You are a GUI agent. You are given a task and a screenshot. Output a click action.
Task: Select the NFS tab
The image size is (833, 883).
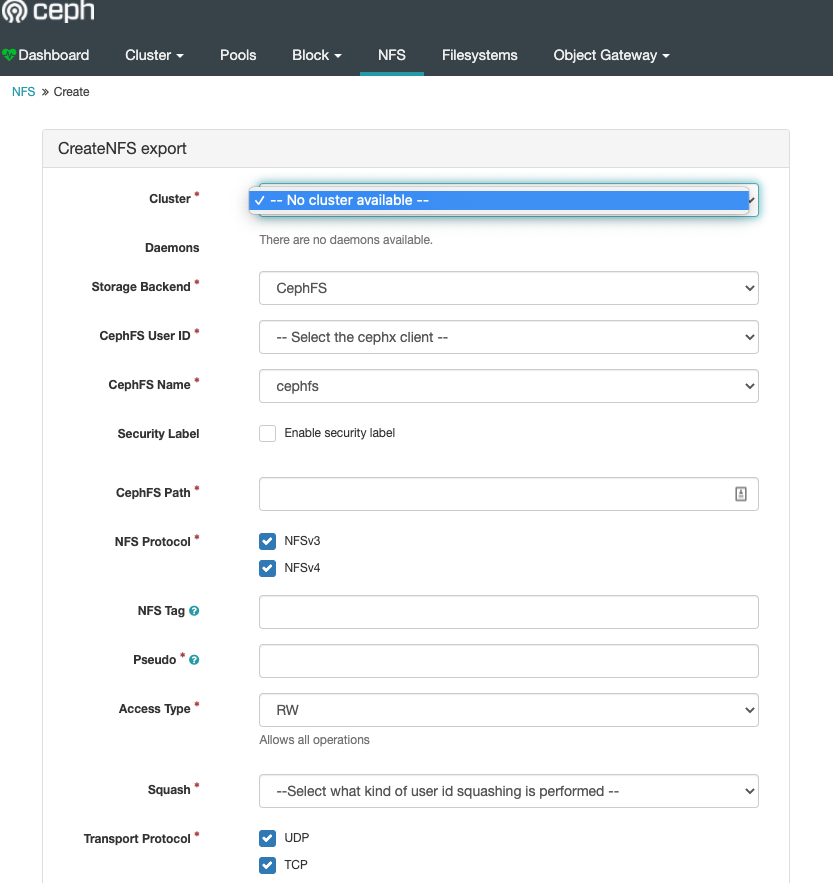coord(392,55)
